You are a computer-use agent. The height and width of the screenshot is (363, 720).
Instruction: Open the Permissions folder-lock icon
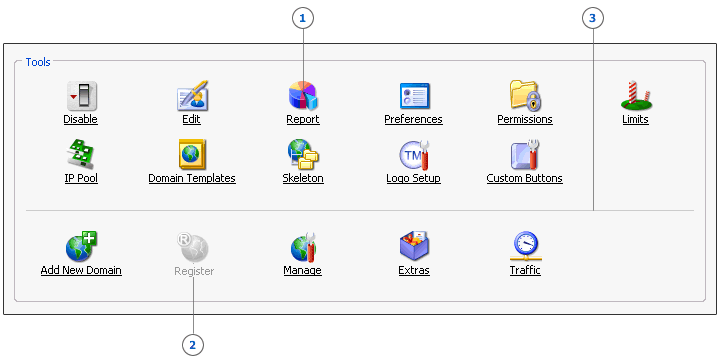pyautogui.click(x=525, y=96)
